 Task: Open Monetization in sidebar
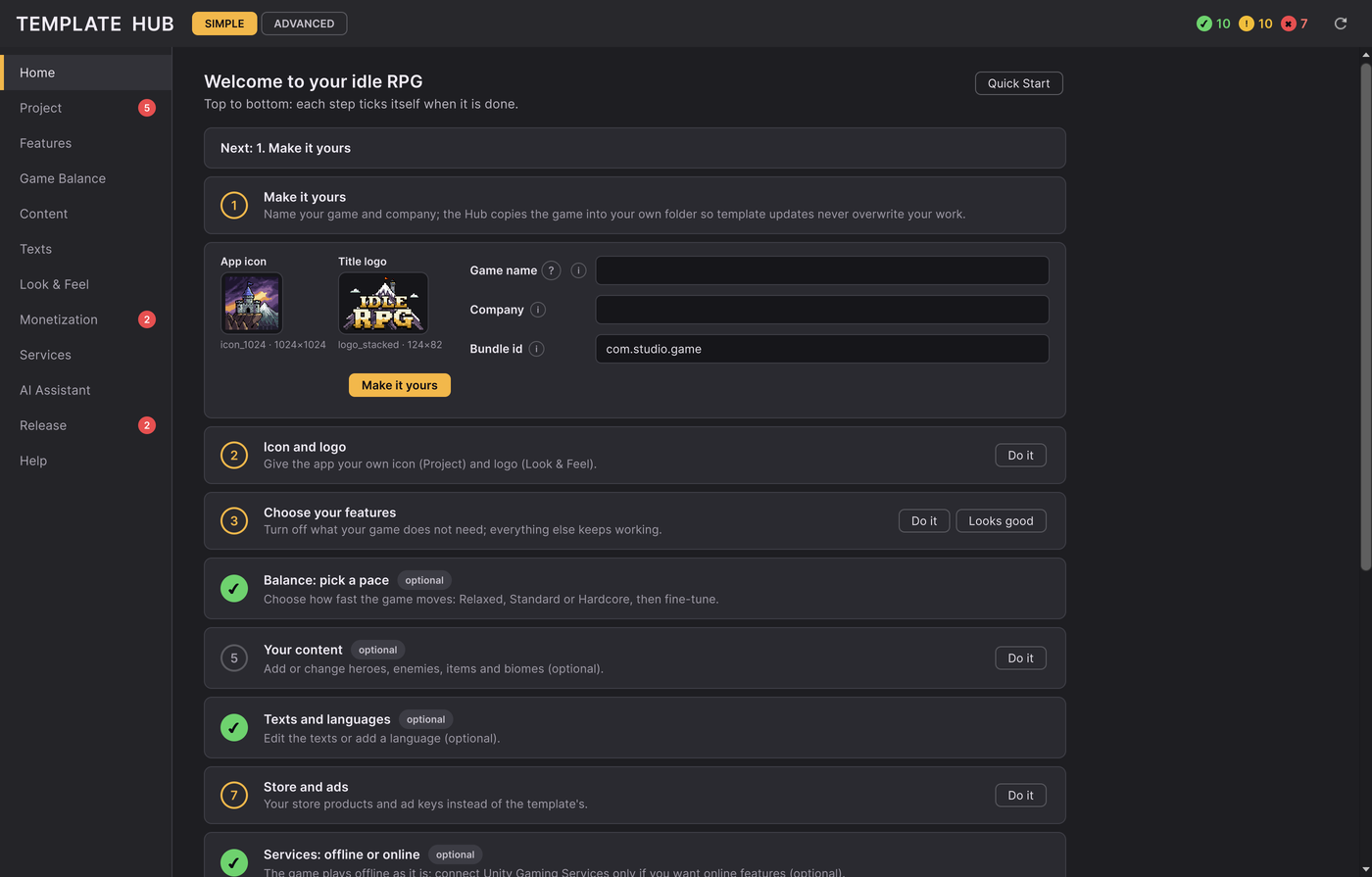(86, 319)
